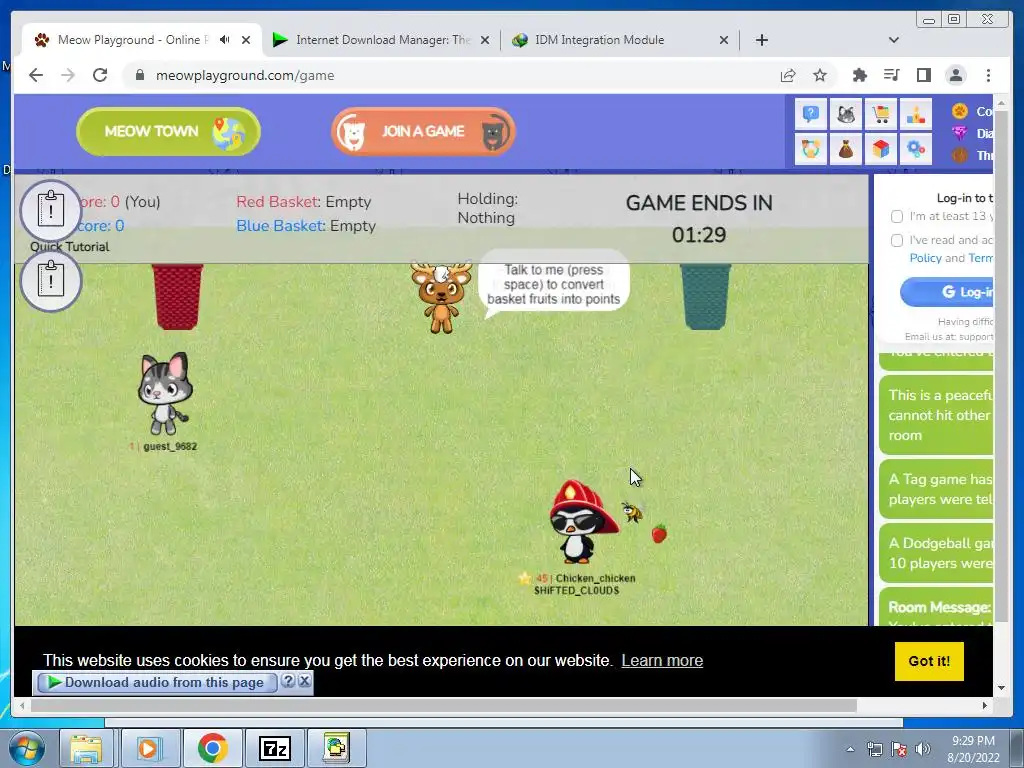This screenshot has height=768, width=1024.
Task: Open help on IDM download bar
Action: [x=288, y=681]
